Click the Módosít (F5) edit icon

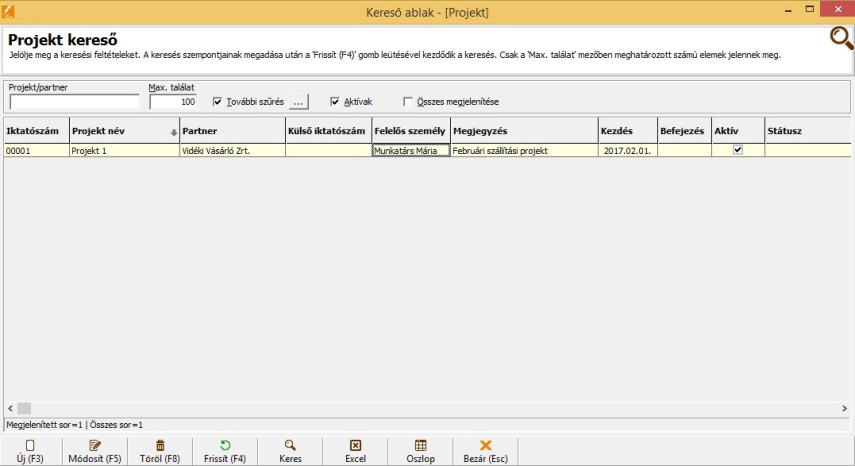point(94,446)
